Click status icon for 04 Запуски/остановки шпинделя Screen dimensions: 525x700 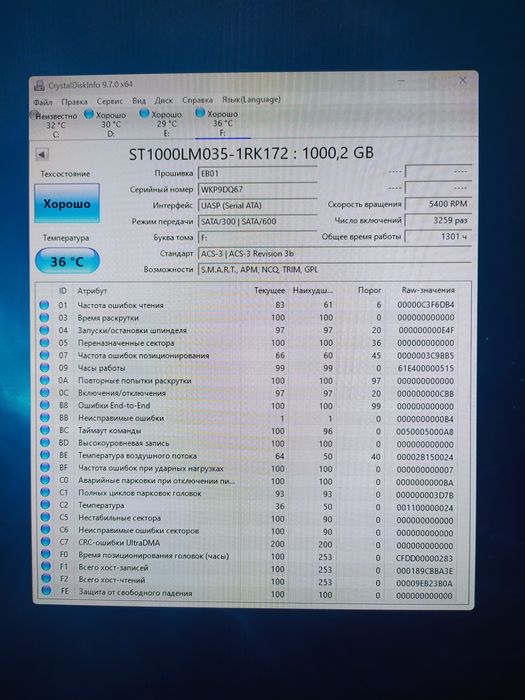coord(44,330)
